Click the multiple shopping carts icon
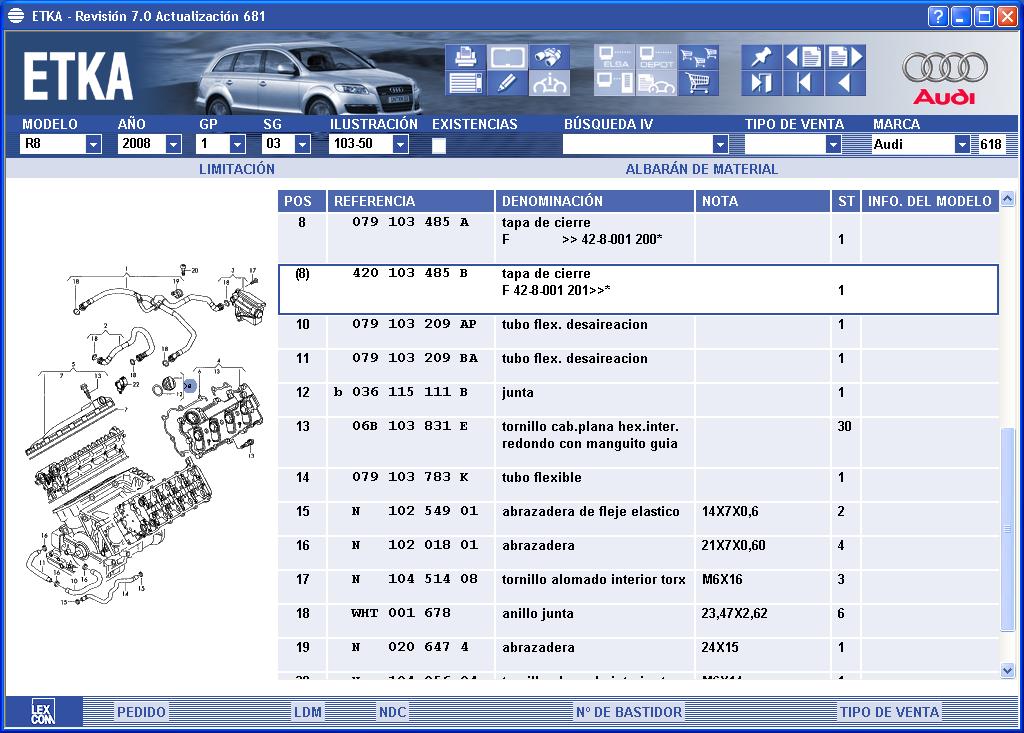1024x733 pixels. coord(698,57)
